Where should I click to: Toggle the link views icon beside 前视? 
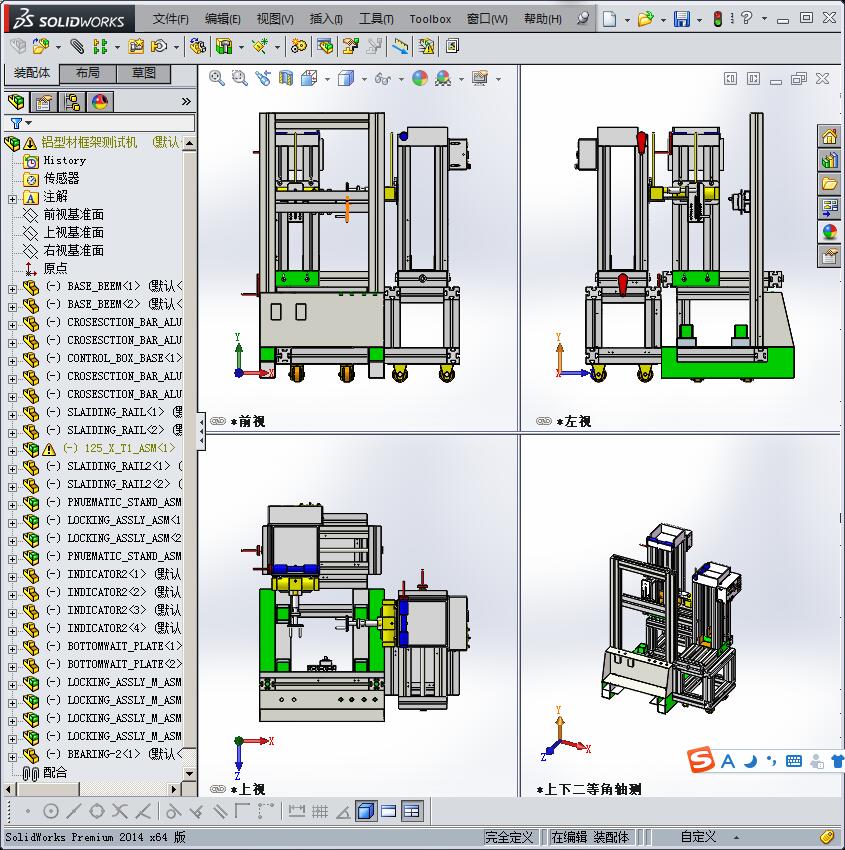(217, 421)
